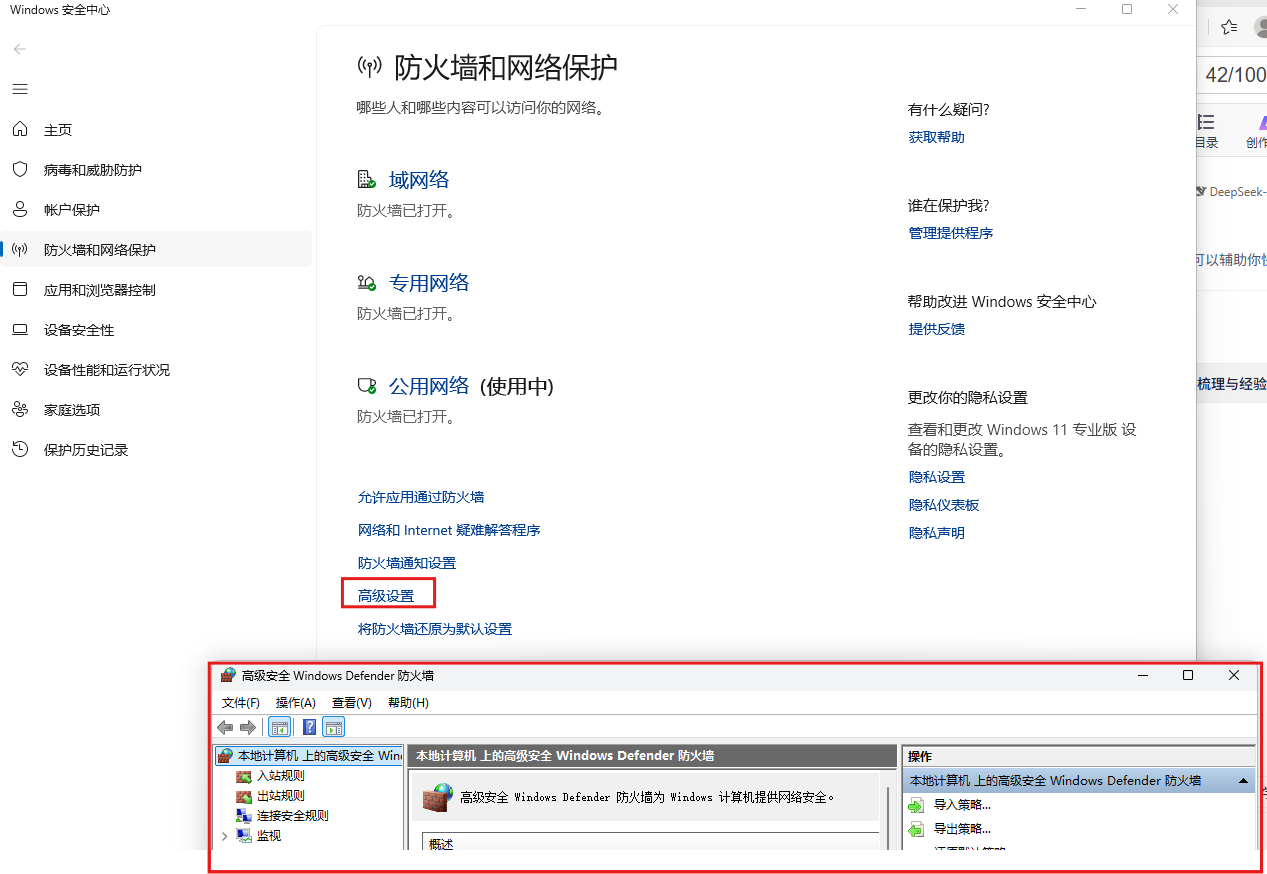Click 允许应用通过防火墙 link
This screenshot has width=1267, height=874.
pos(421,497)
